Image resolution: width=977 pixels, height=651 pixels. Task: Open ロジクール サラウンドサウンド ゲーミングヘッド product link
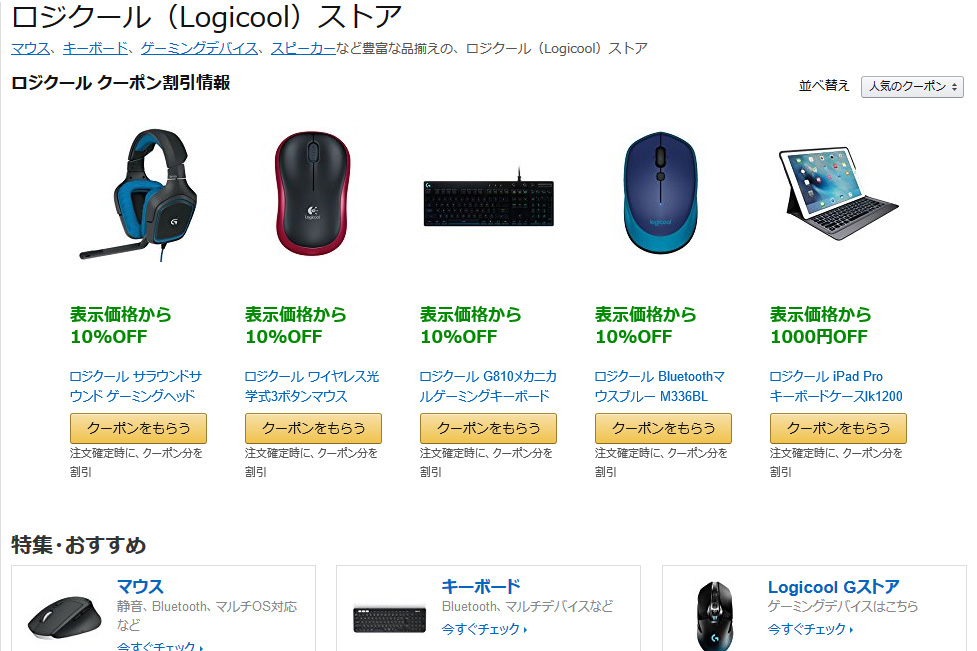(136, 386)
